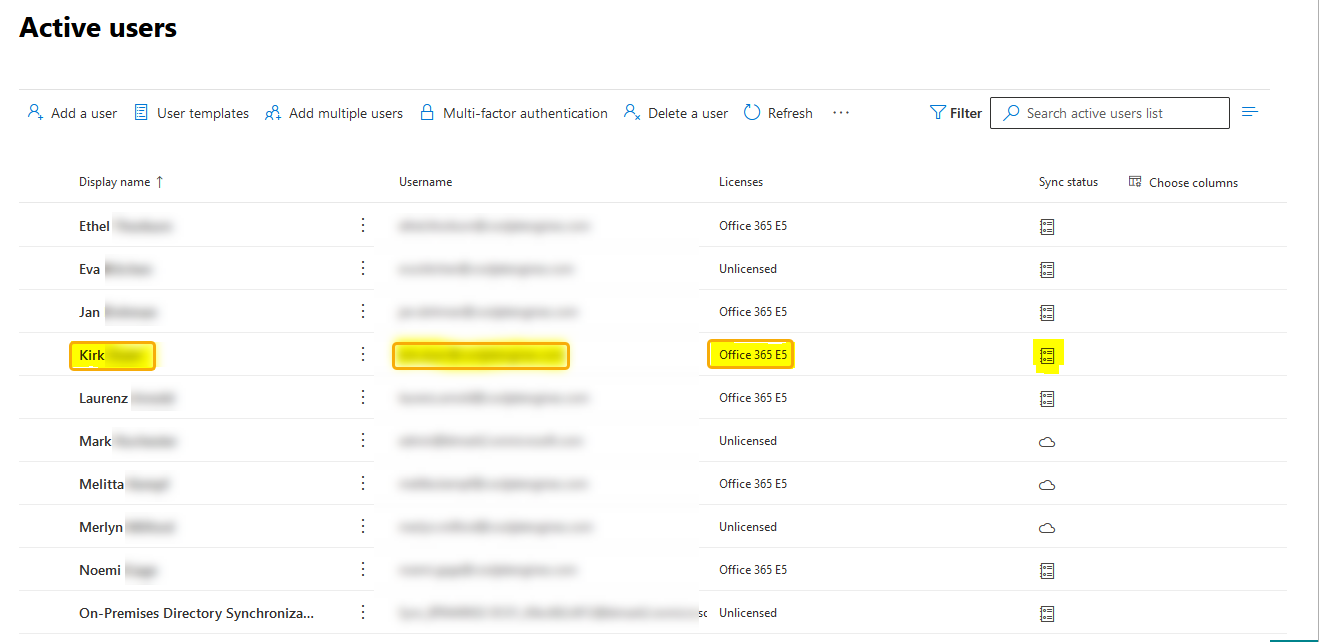Open more actions for Eva

[363, 269]
